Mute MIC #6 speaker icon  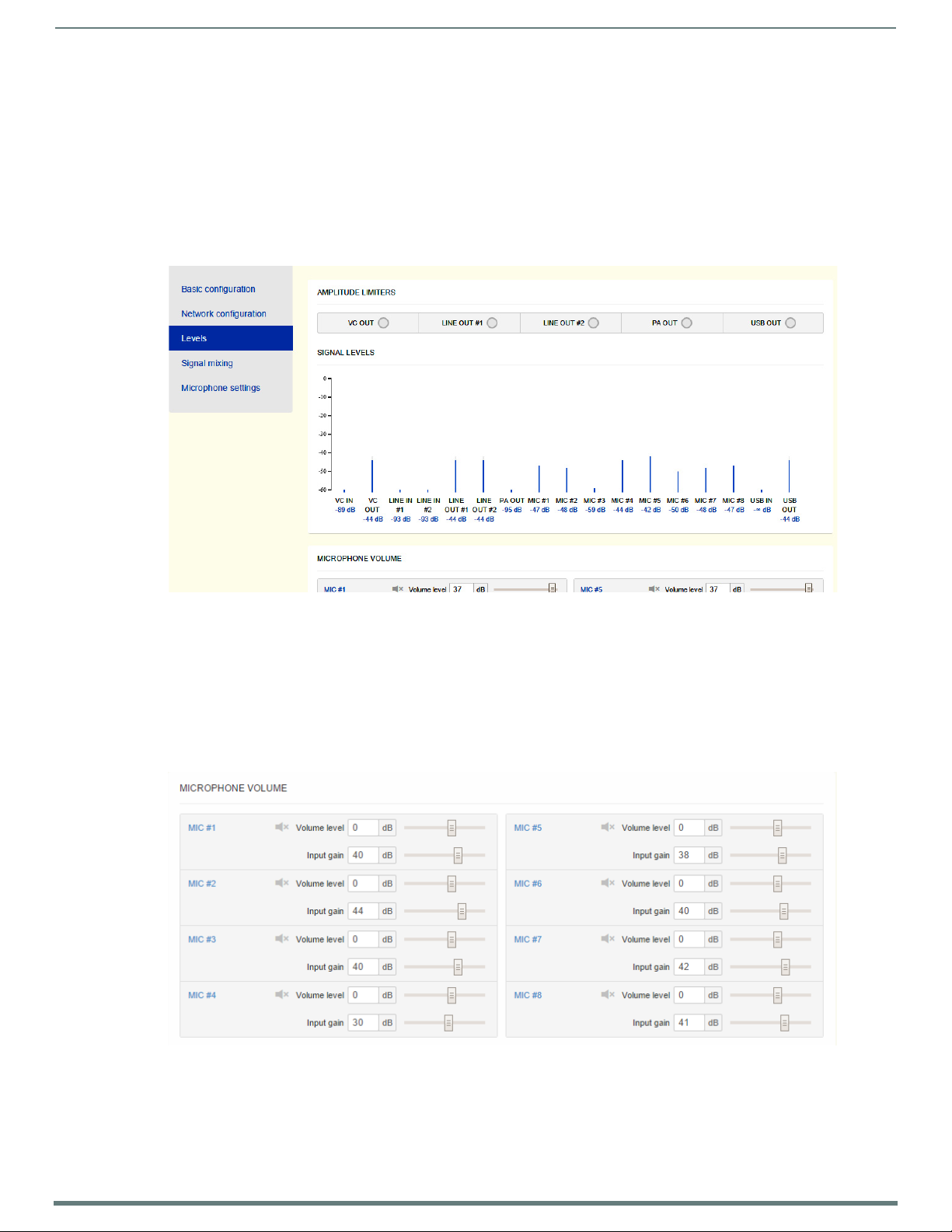click(x=608, y=883)
